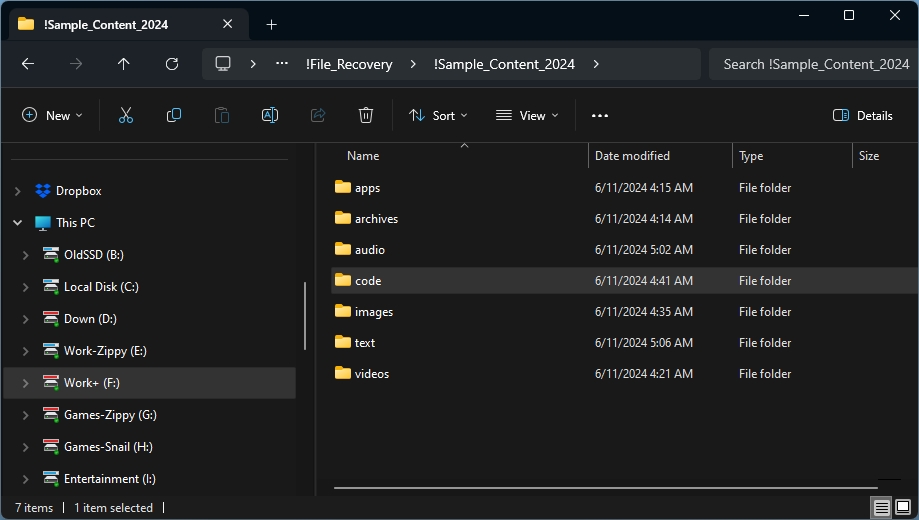
Task: Show hidden path ellipsis in address bar
Action: [282, 64]
